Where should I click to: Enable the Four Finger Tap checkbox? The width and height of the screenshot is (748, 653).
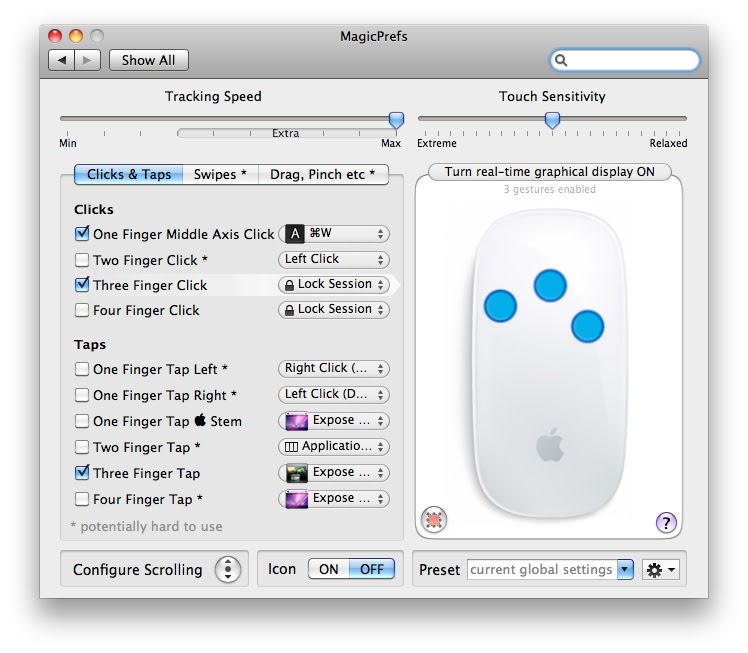(x=82, y=499)
